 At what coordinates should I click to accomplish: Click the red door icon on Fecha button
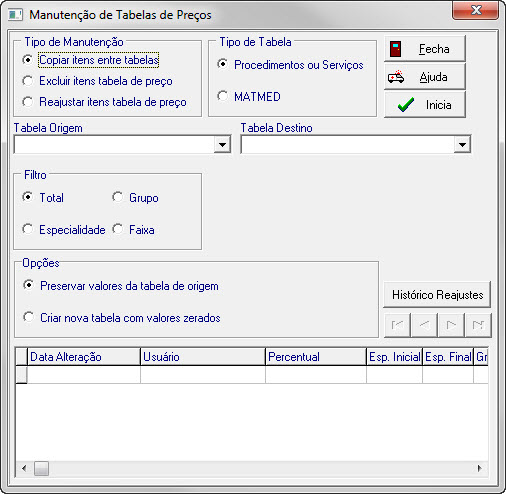[x=395, y=49]
